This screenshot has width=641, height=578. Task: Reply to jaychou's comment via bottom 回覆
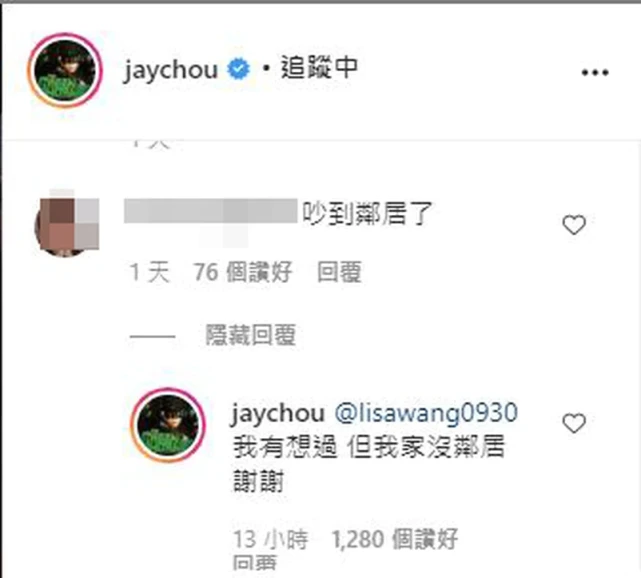pos(255,564)
